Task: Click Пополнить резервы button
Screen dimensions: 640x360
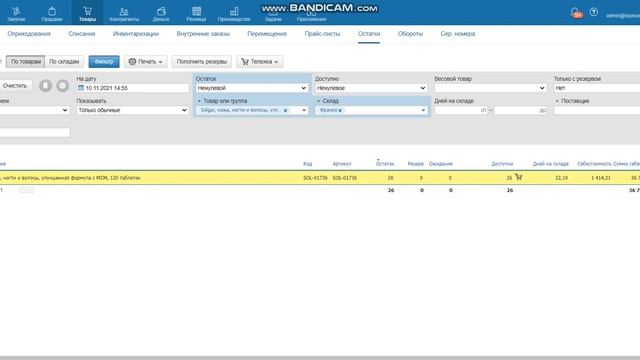Action: (202, 62)
